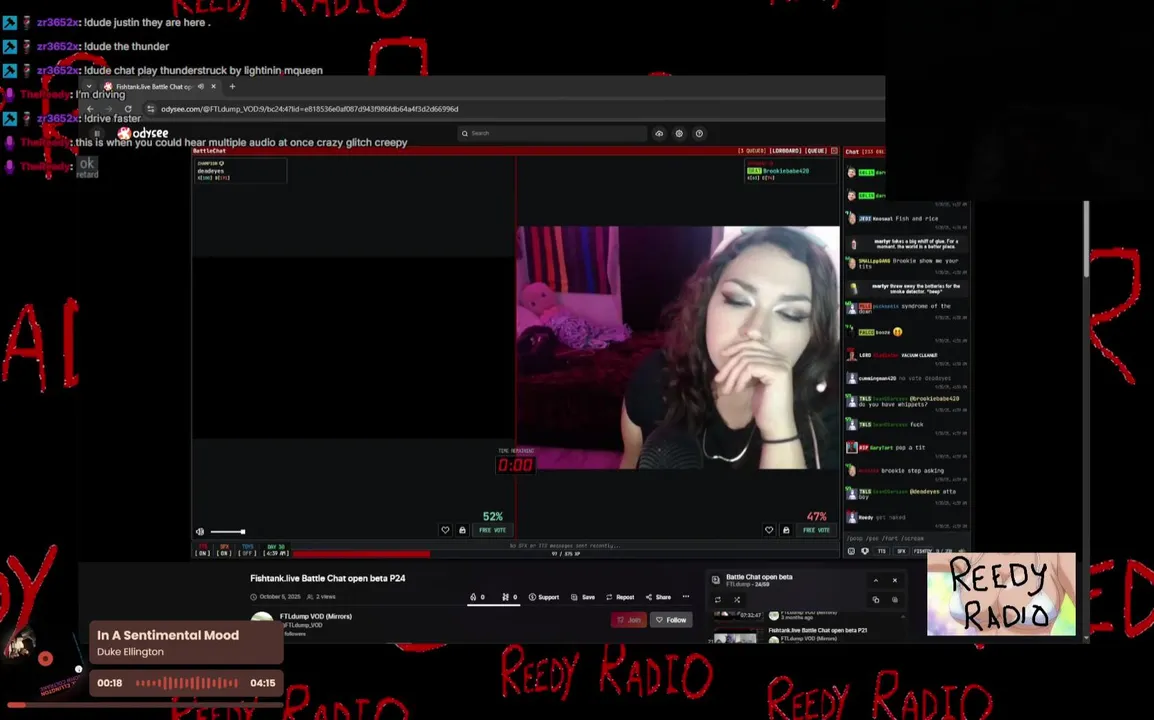Click the playlist icon beside Battle Chat open beta
The height and width of the screenshot is (720, 1154).
(715, 580)
